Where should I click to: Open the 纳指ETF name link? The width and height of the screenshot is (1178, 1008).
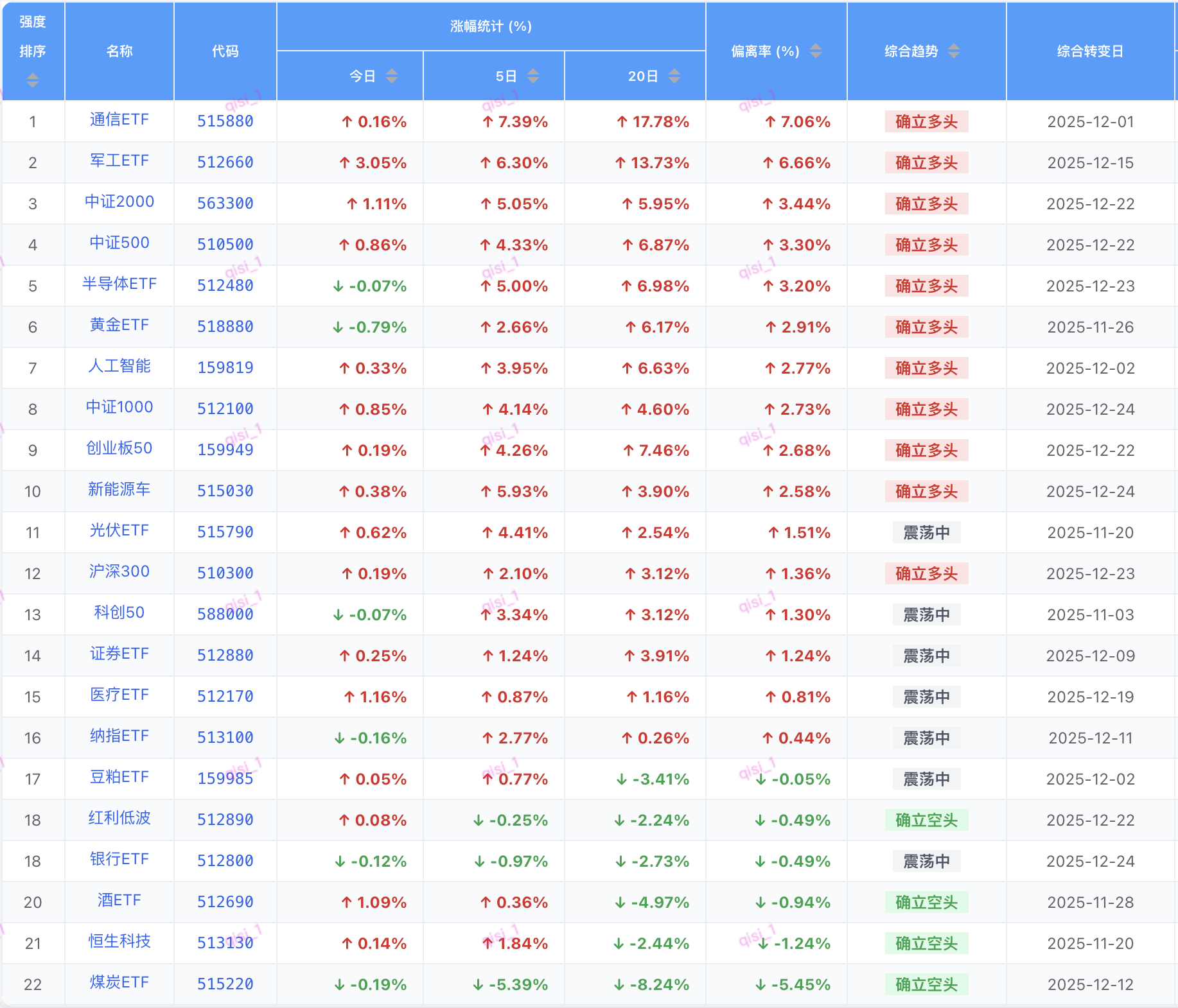tap(119, 736)
